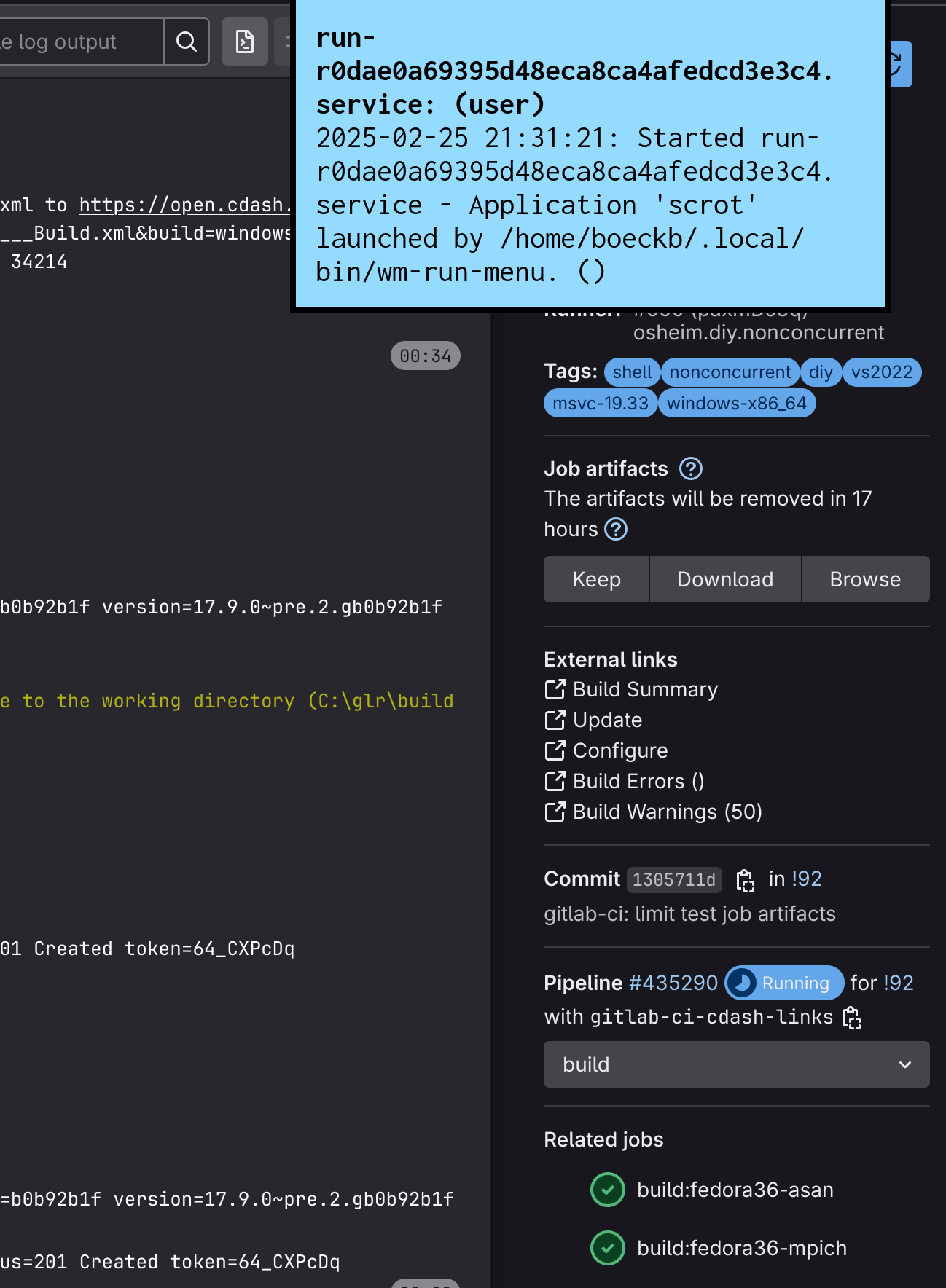Open the Build Summary external link
The height and width of the screenshot is (1288, 946).
[x=644, y=689]
